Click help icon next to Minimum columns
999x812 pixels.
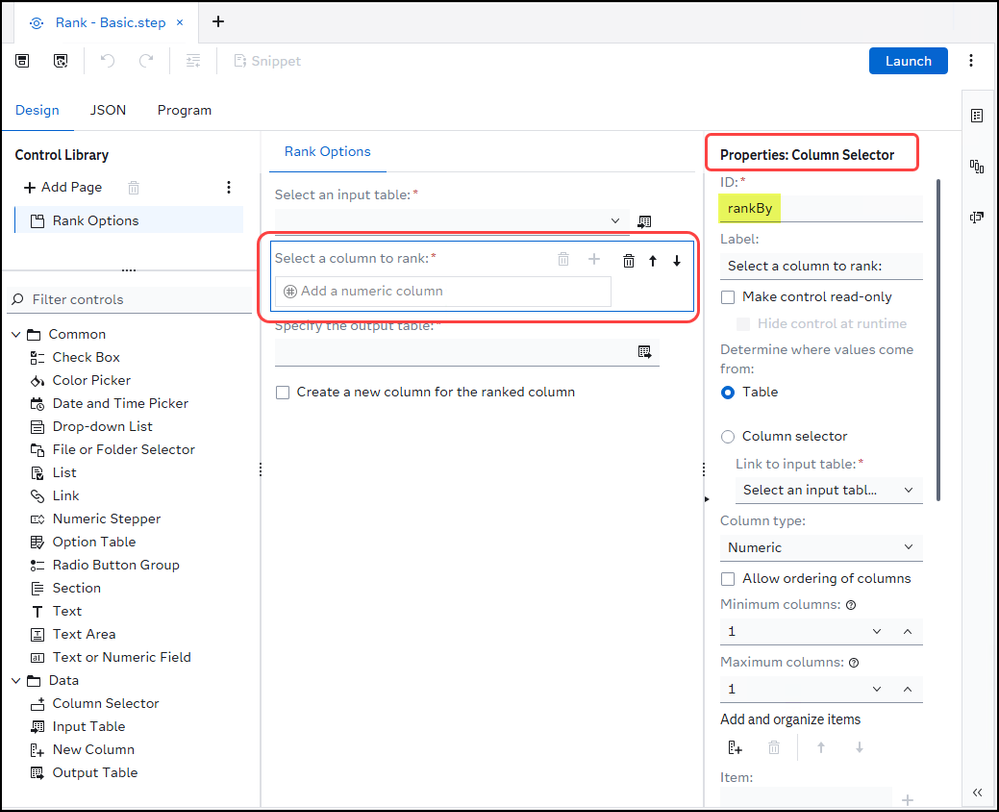(851, 605)
